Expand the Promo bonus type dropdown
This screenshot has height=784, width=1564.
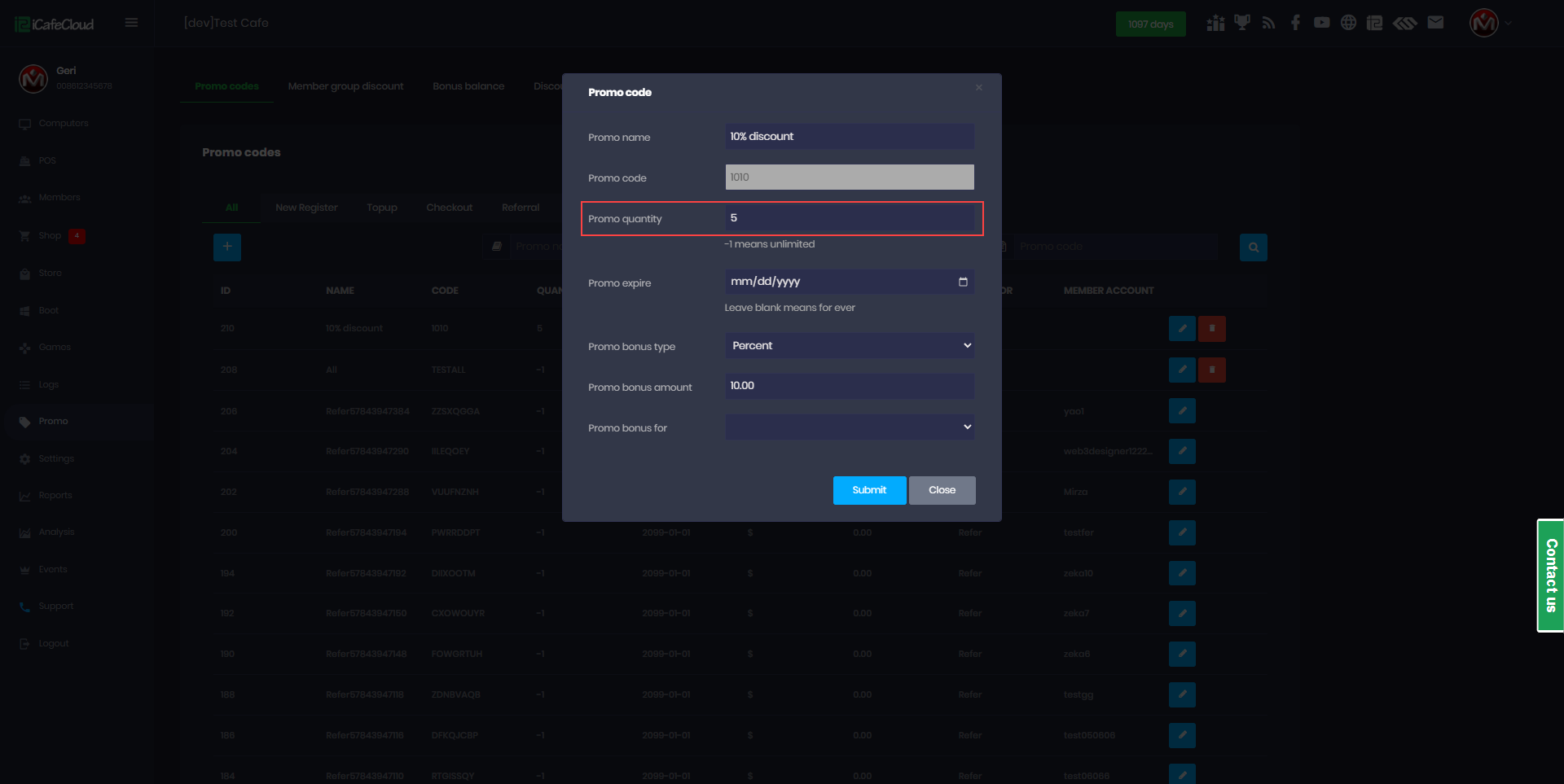[850, 346]
